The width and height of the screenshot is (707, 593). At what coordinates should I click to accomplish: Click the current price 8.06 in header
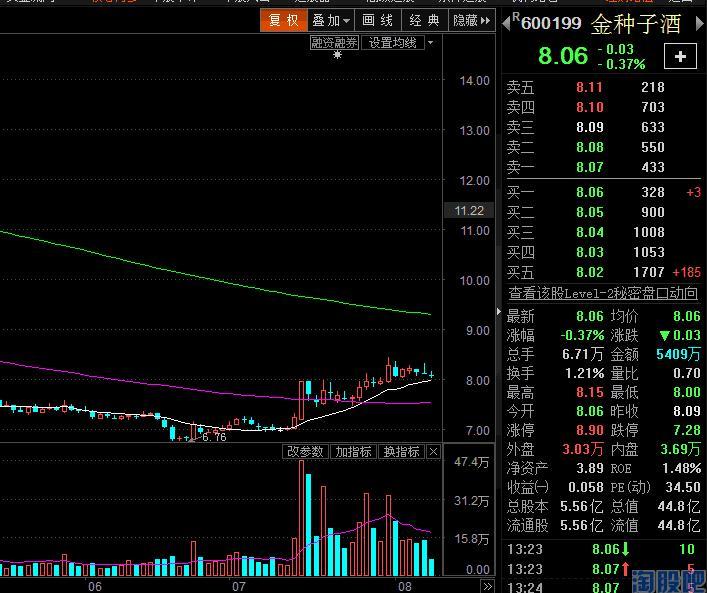click(x=563, y=56)
